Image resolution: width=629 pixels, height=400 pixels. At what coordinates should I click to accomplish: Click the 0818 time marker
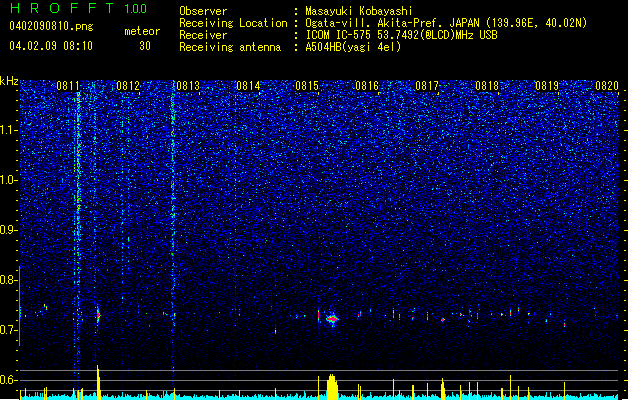coord(487,86)
